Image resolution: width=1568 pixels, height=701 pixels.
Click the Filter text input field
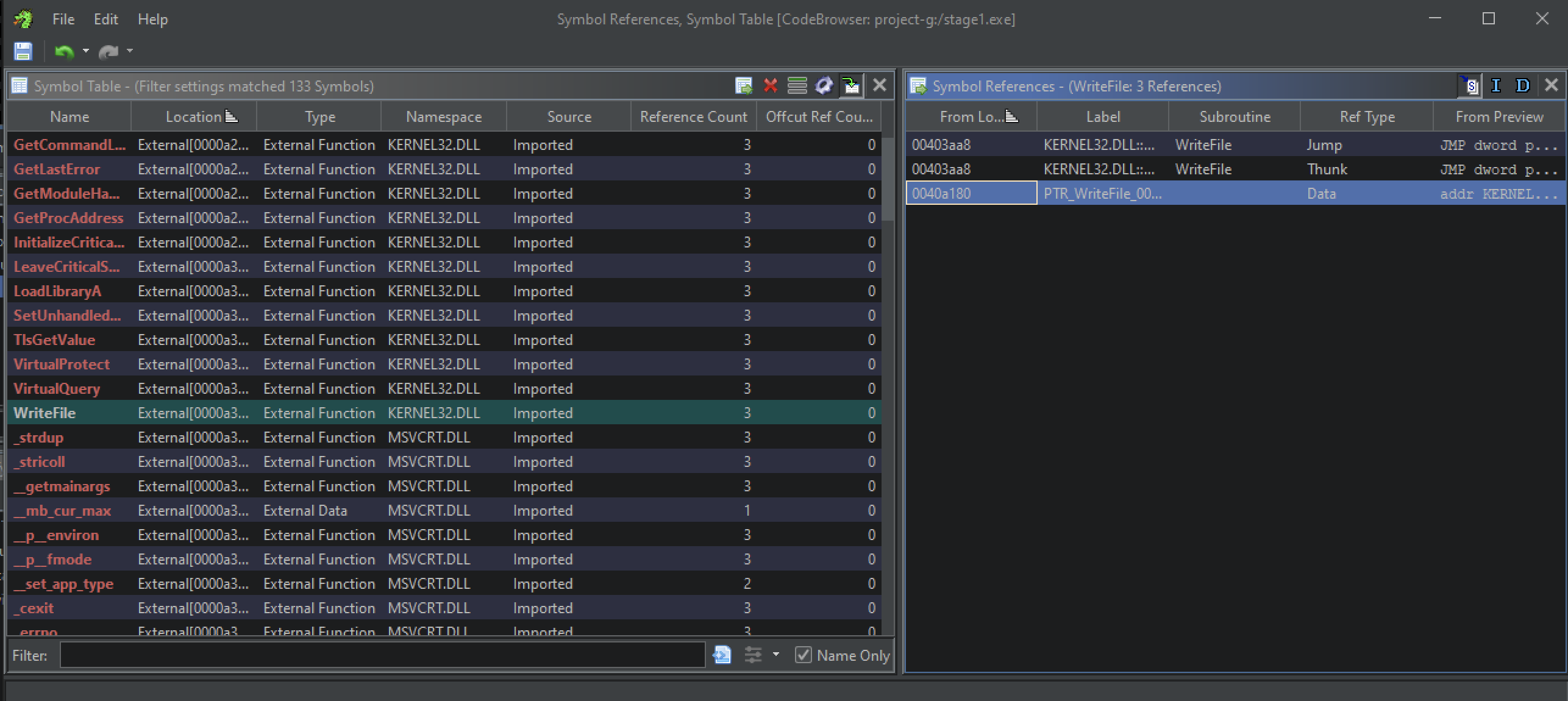point(382,655)
